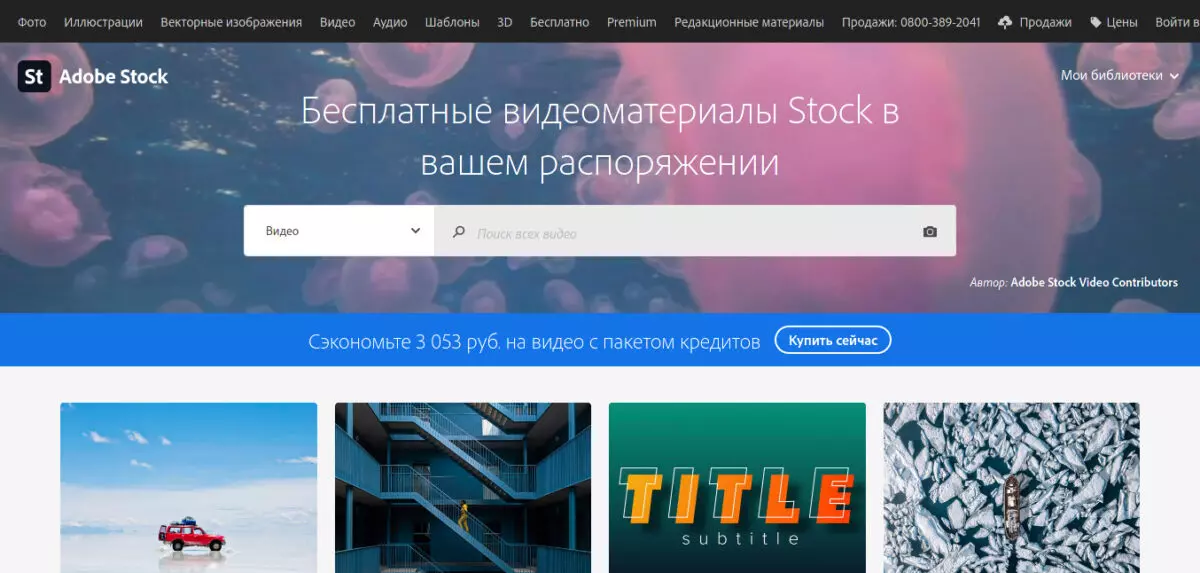Viewport: 1200px width, 573px height.
Task: Click the Купить сейчас button
Action: click(x=833, y=341)
